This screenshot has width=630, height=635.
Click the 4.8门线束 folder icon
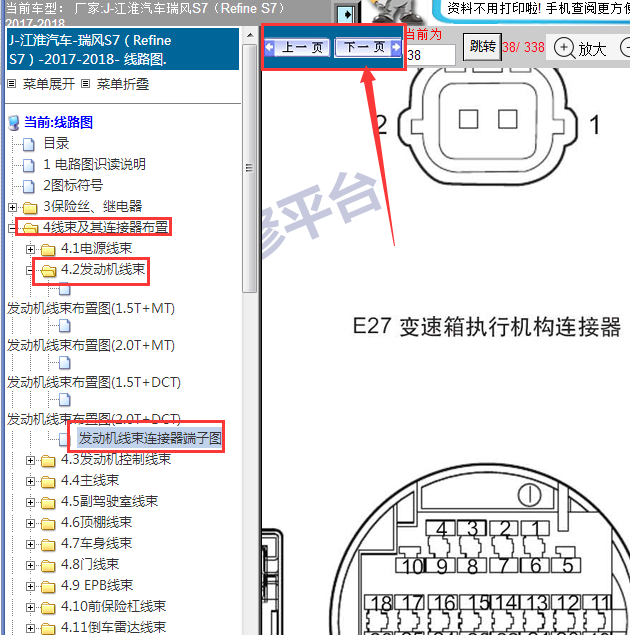click(x=48, y=566)
